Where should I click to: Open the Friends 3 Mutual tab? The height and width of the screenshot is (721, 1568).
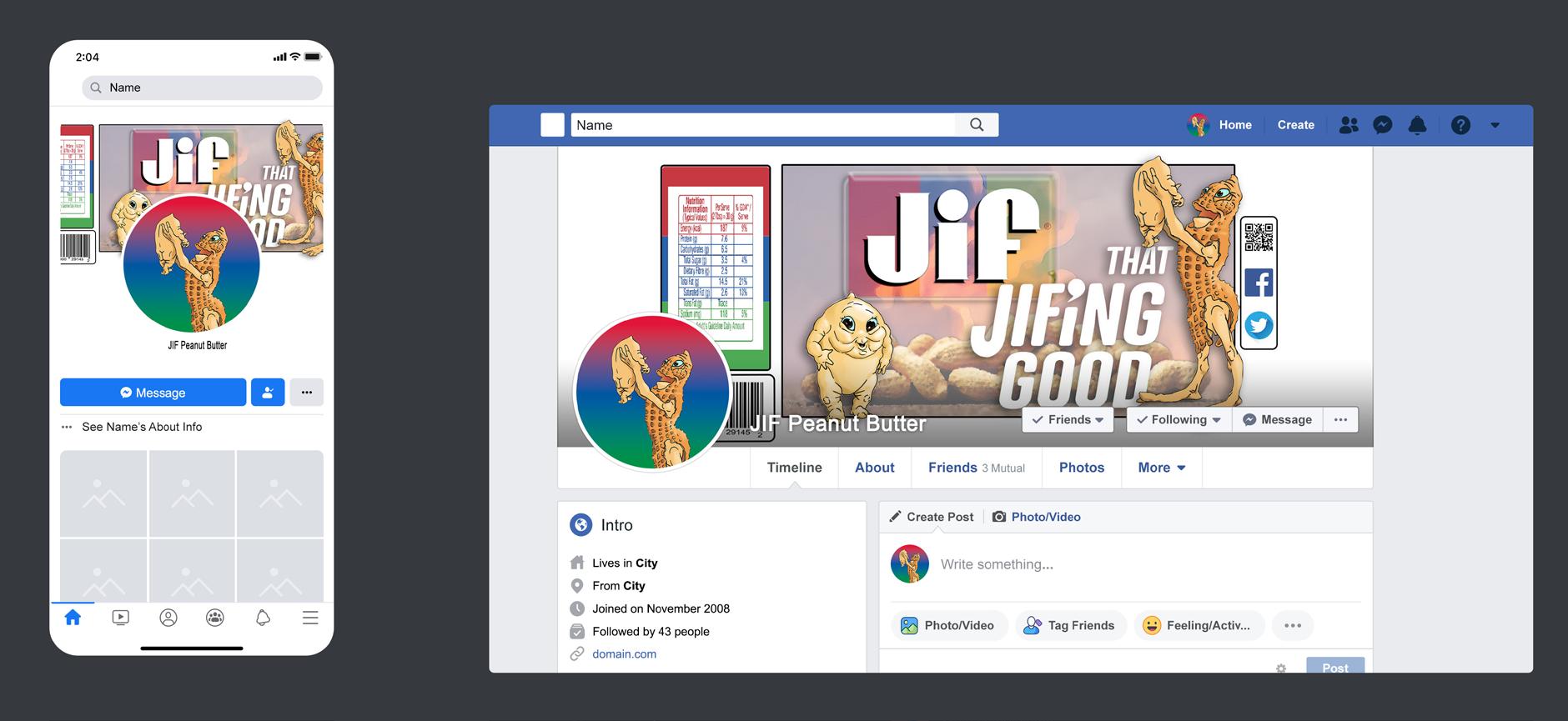click(977, 468)
